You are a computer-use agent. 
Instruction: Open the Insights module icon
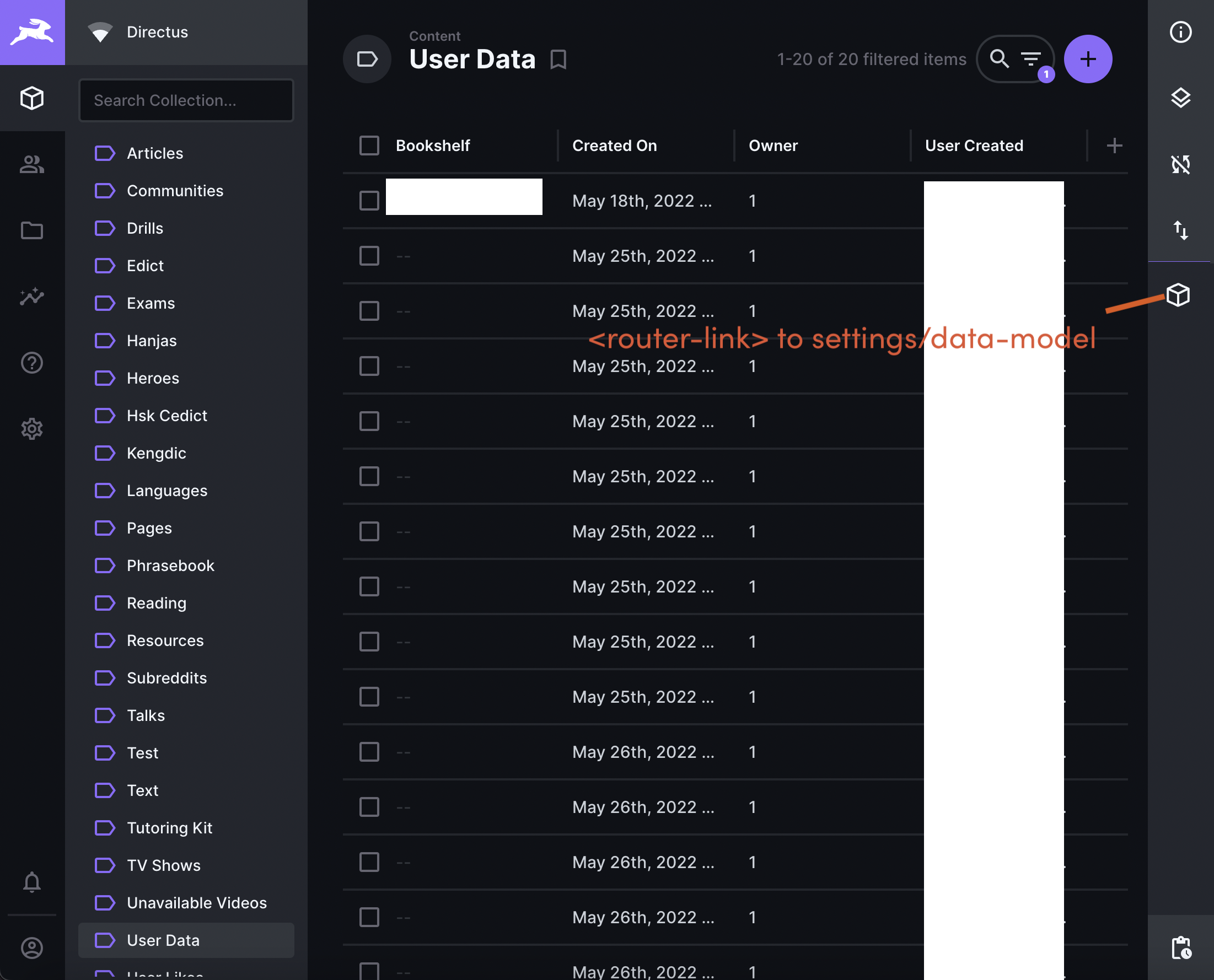click(32, 297)
